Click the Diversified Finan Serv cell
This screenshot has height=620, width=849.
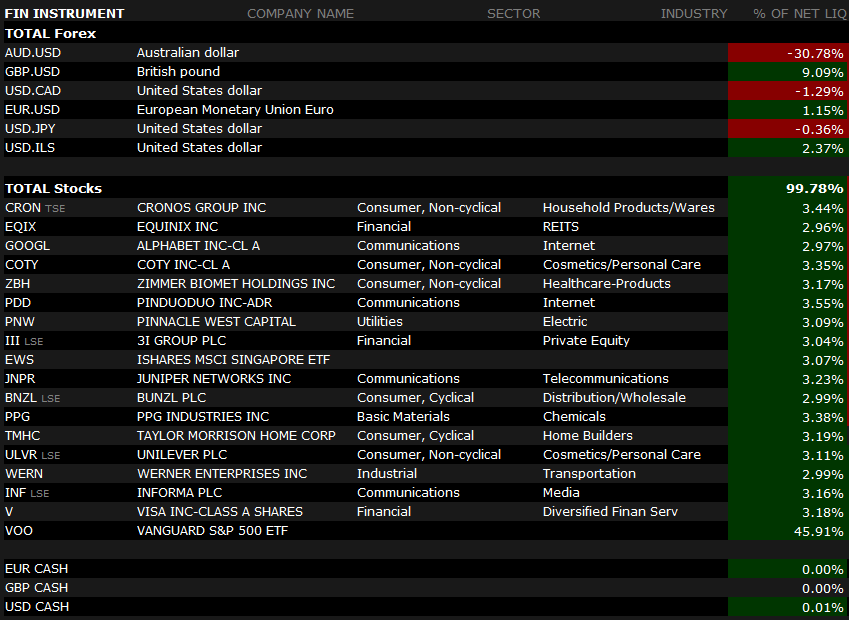[610, 511]
